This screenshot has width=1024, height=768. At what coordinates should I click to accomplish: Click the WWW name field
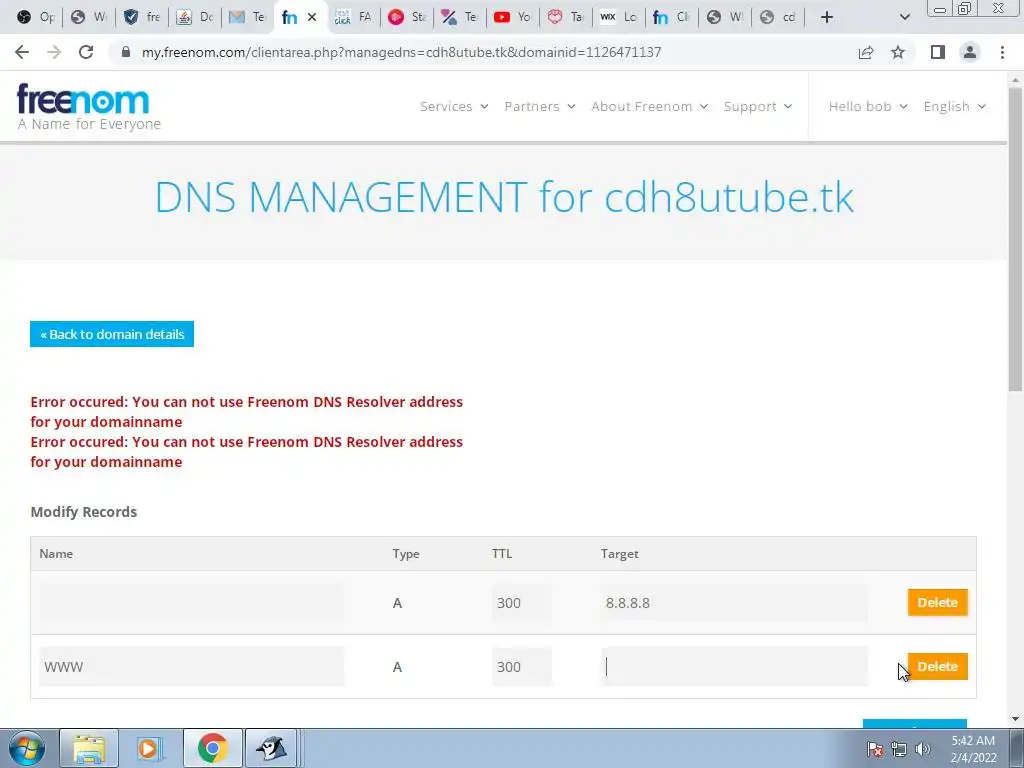pyautogui.click(x=191, y=667)
